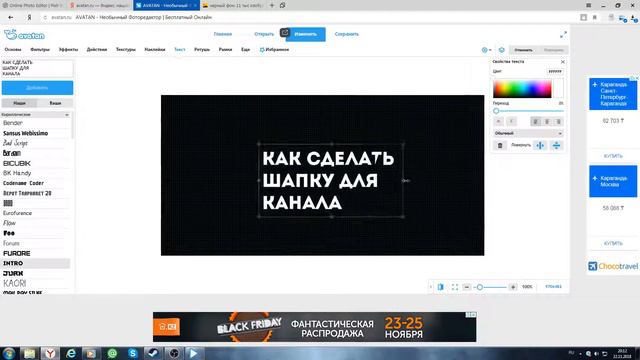Image resolution: width=640 pixels, height=360 pixels.
Task: Click Открыть in top navigation
Action: pyautogui.click(x=264, y=34)
